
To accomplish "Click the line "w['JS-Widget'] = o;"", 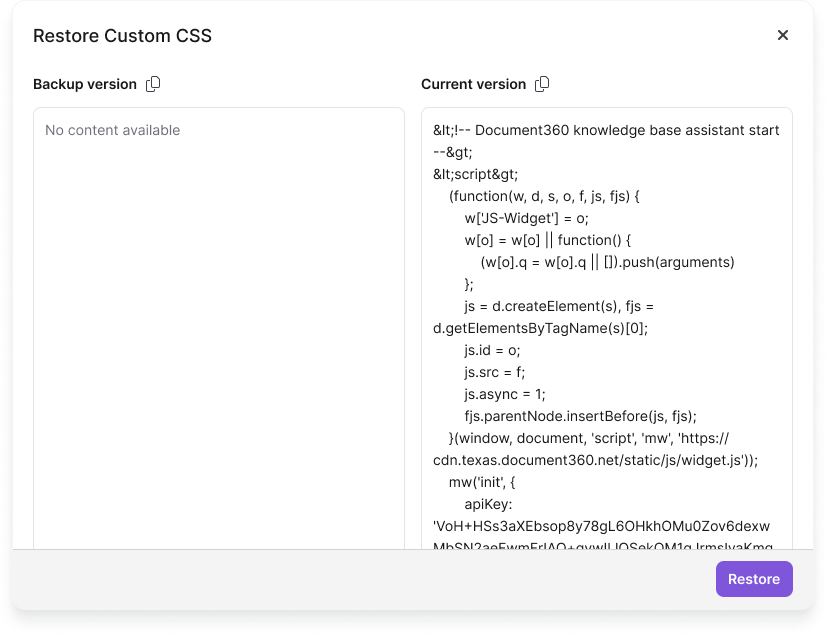I will [x=526, y=219].
